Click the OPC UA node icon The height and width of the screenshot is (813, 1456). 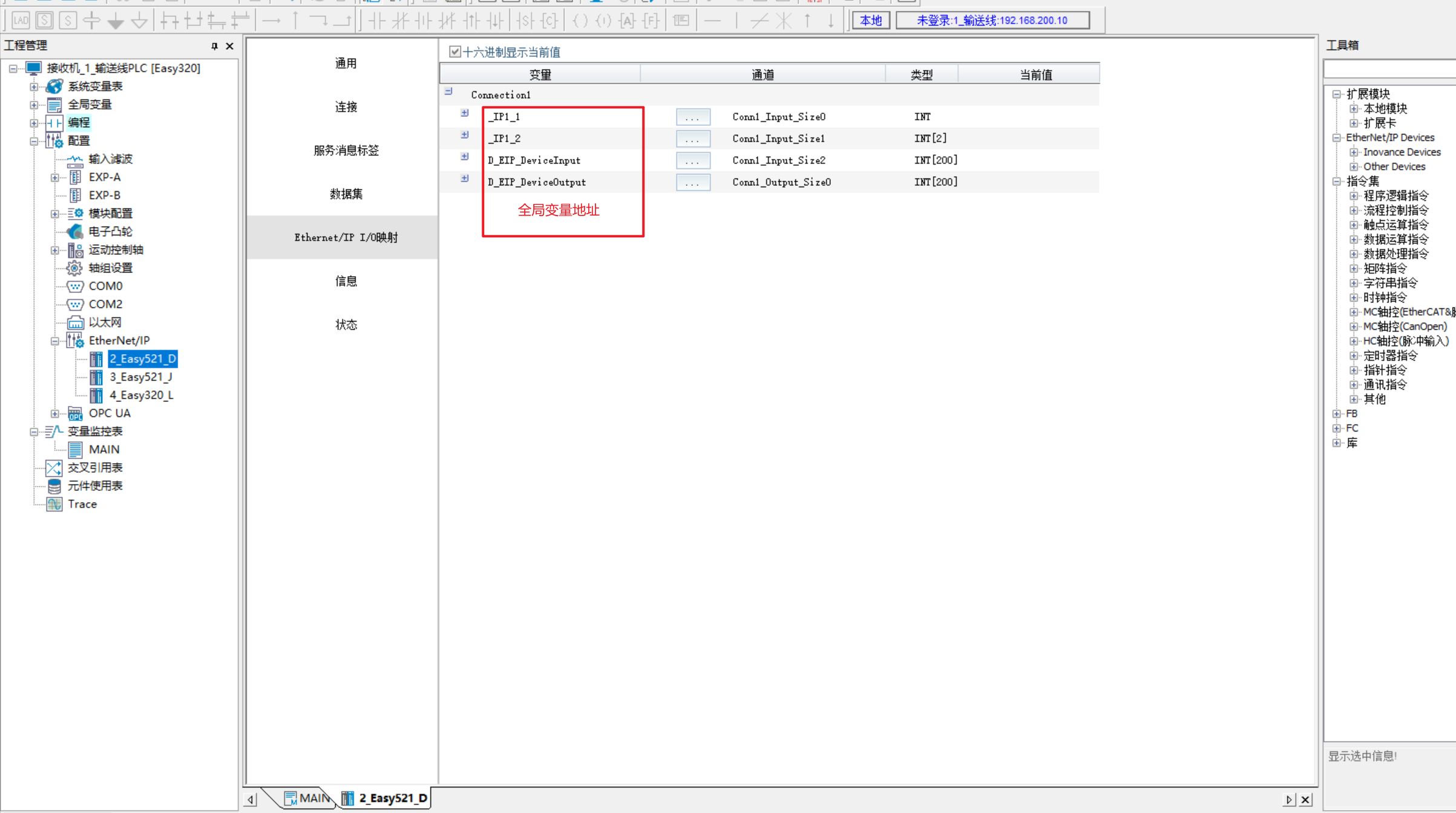pos(75,413)
